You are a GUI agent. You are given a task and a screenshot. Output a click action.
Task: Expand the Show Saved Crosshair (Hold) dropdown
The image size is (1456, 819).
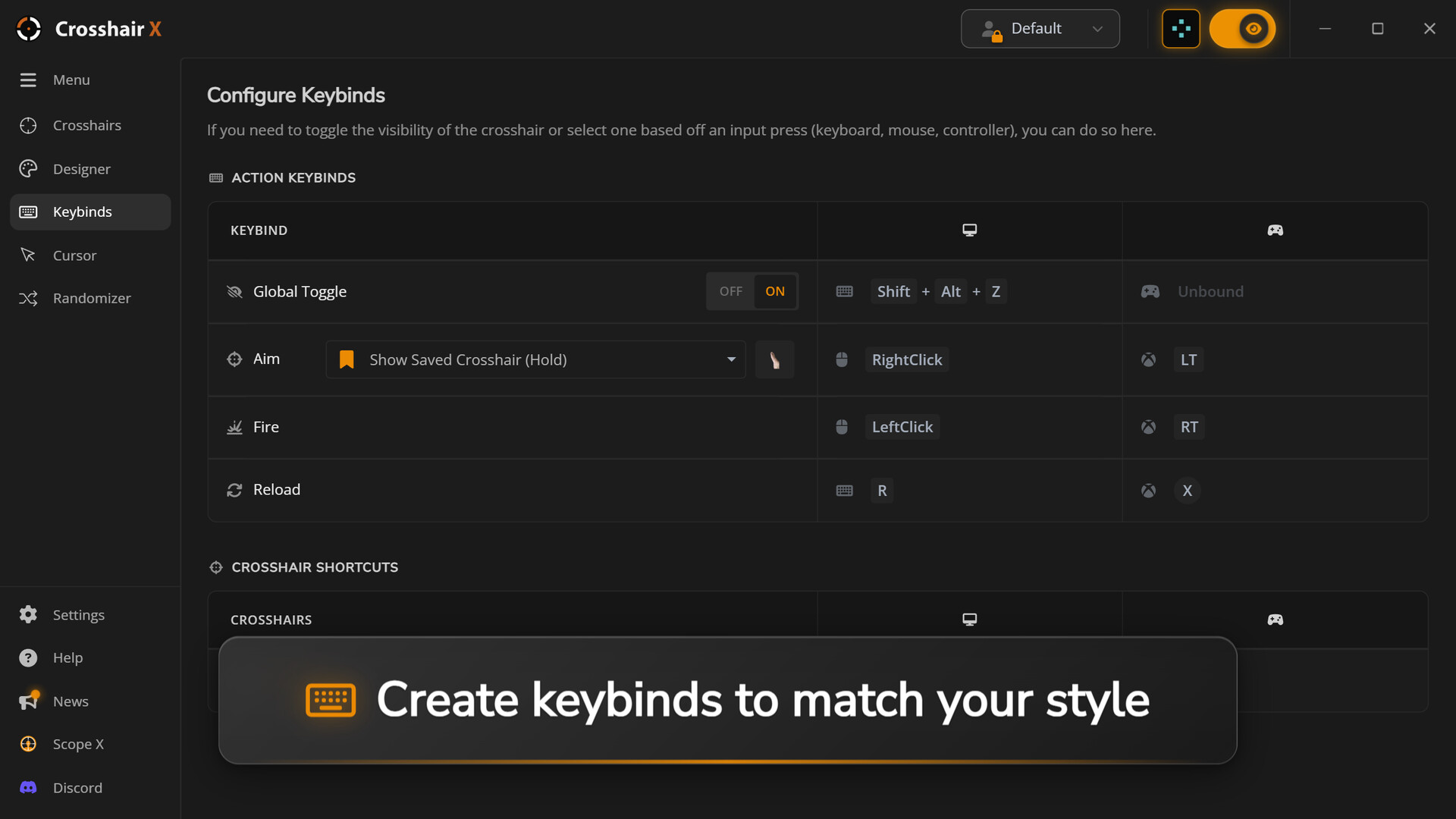pyautogui.click(x=535, y=359)
